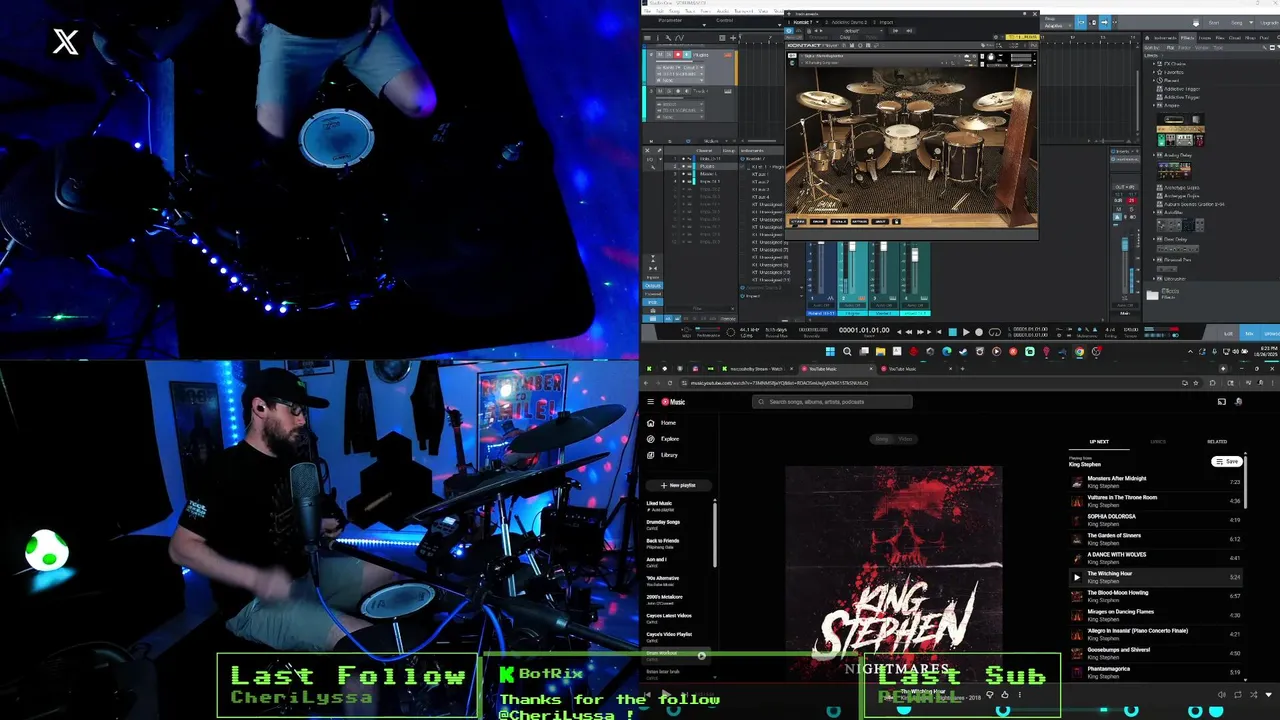Screen dimensions: 1280x720
Task: Open the Song dropdown arrow in Studio One
Action: pos(1251,23)
